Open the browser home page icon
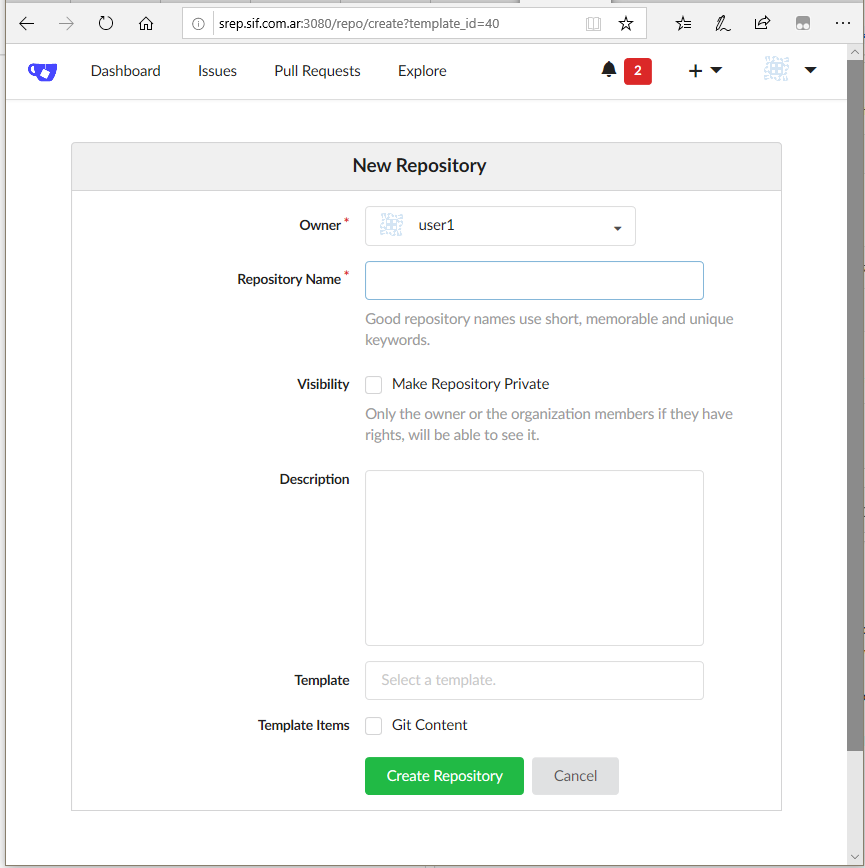 point(146,23)
